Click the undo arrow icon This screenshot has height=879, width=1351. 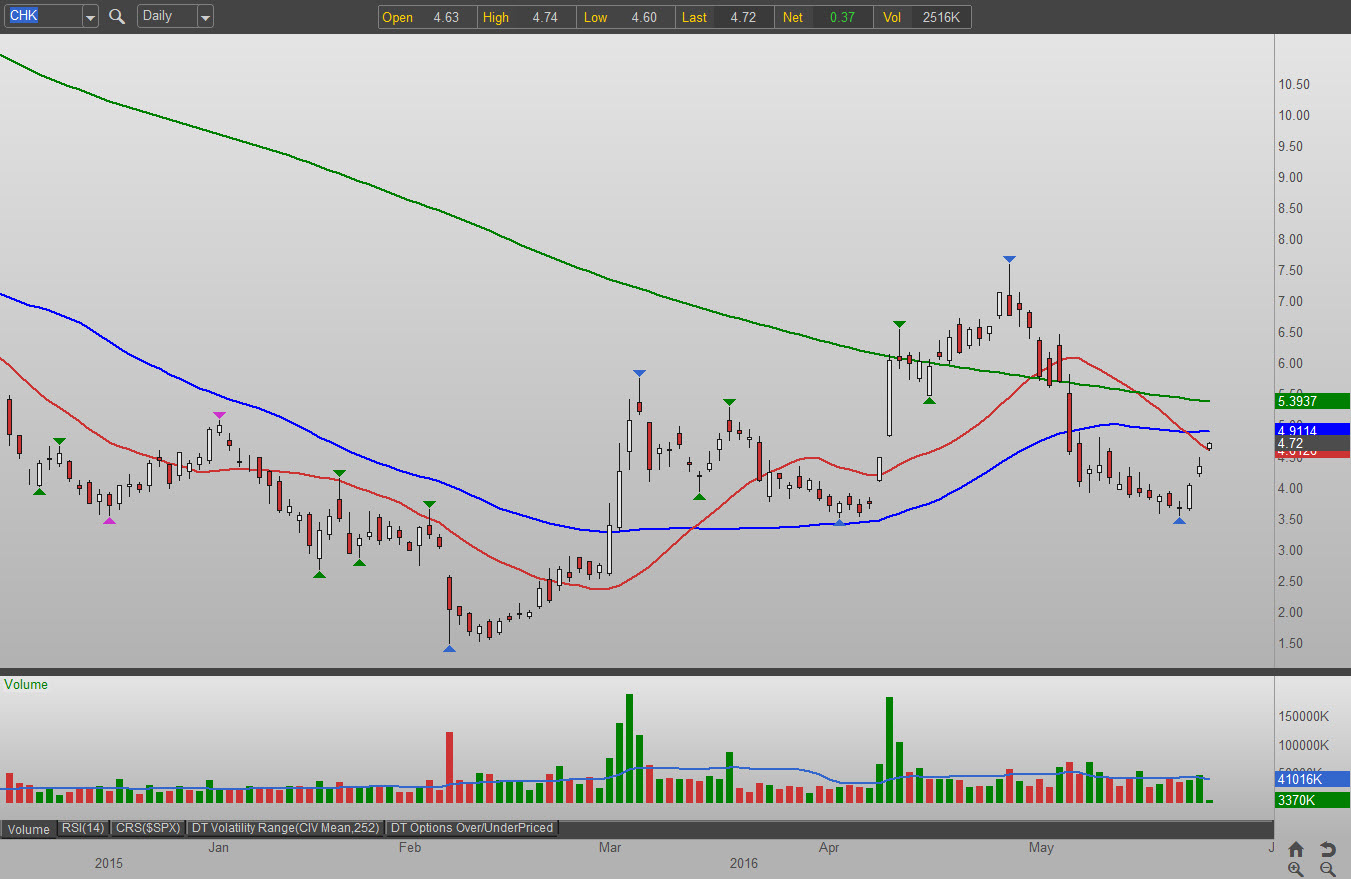[x=1327, y=849]
